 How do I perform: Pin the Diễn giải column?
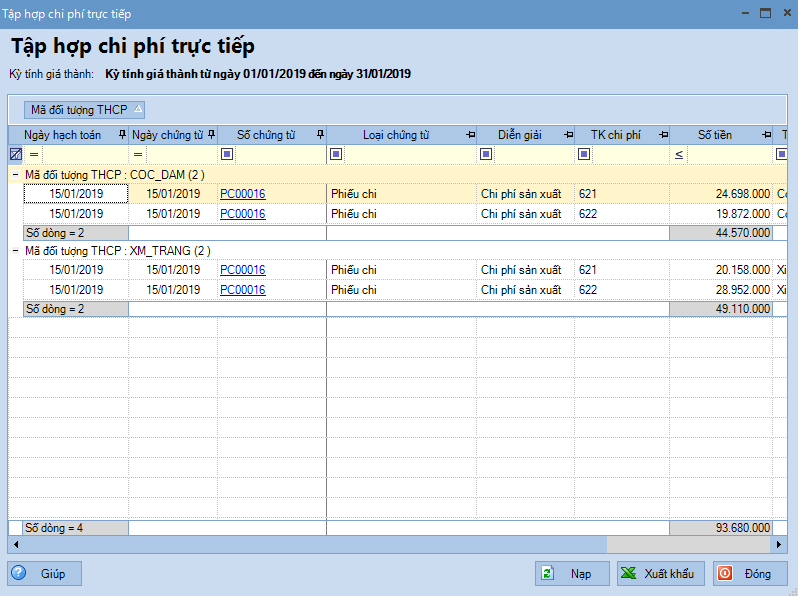[x=568, y=135]
